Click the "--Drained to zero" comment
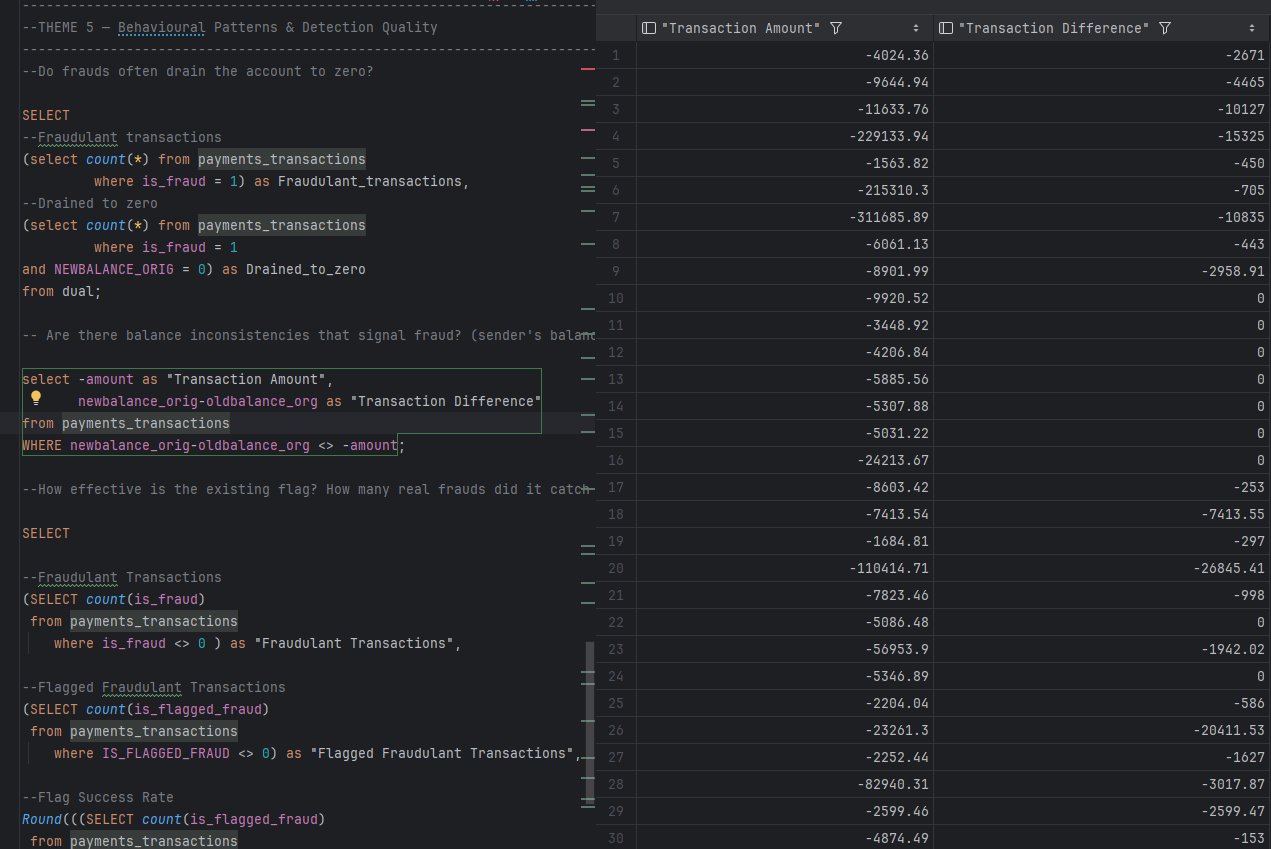The height and width of the screenshot is (849, 1271). tap(90, 203)
